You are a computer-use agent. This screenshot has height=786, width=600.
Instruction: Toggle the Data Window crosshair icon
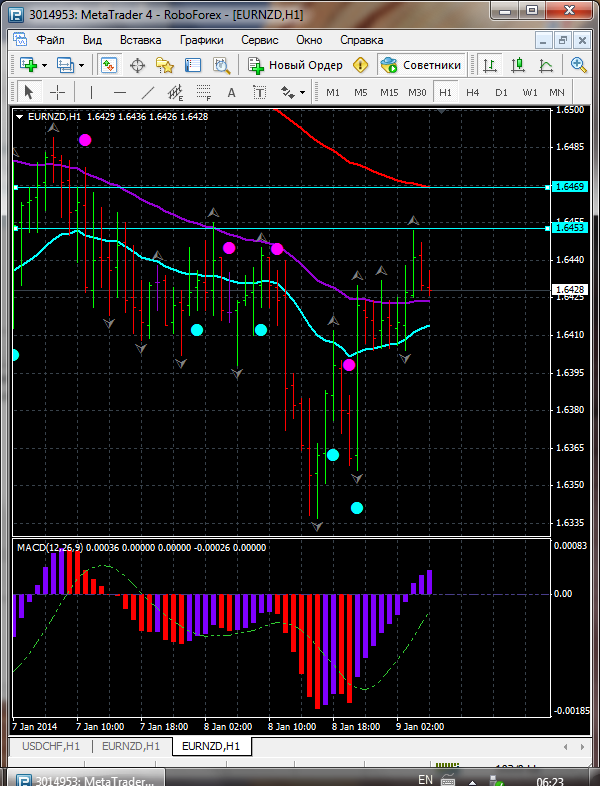coord(137,65)
